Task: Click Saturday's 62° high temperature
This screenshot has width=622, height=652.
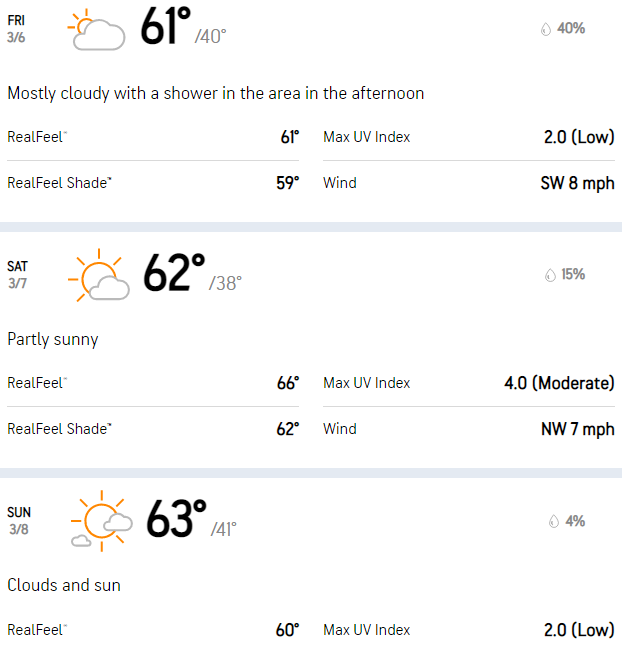Action: point(174,273)
